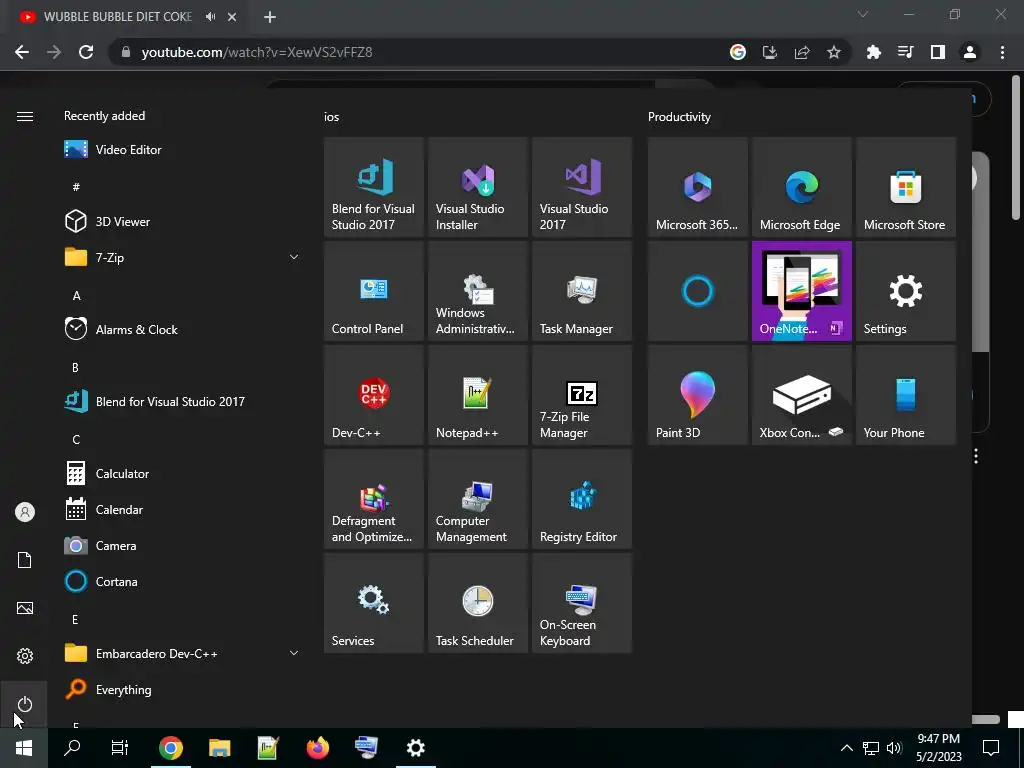Viewport: 1024px width, 768px height.
Task: Open the Microsoft 365 tile
Action: [x=697, y=187]
